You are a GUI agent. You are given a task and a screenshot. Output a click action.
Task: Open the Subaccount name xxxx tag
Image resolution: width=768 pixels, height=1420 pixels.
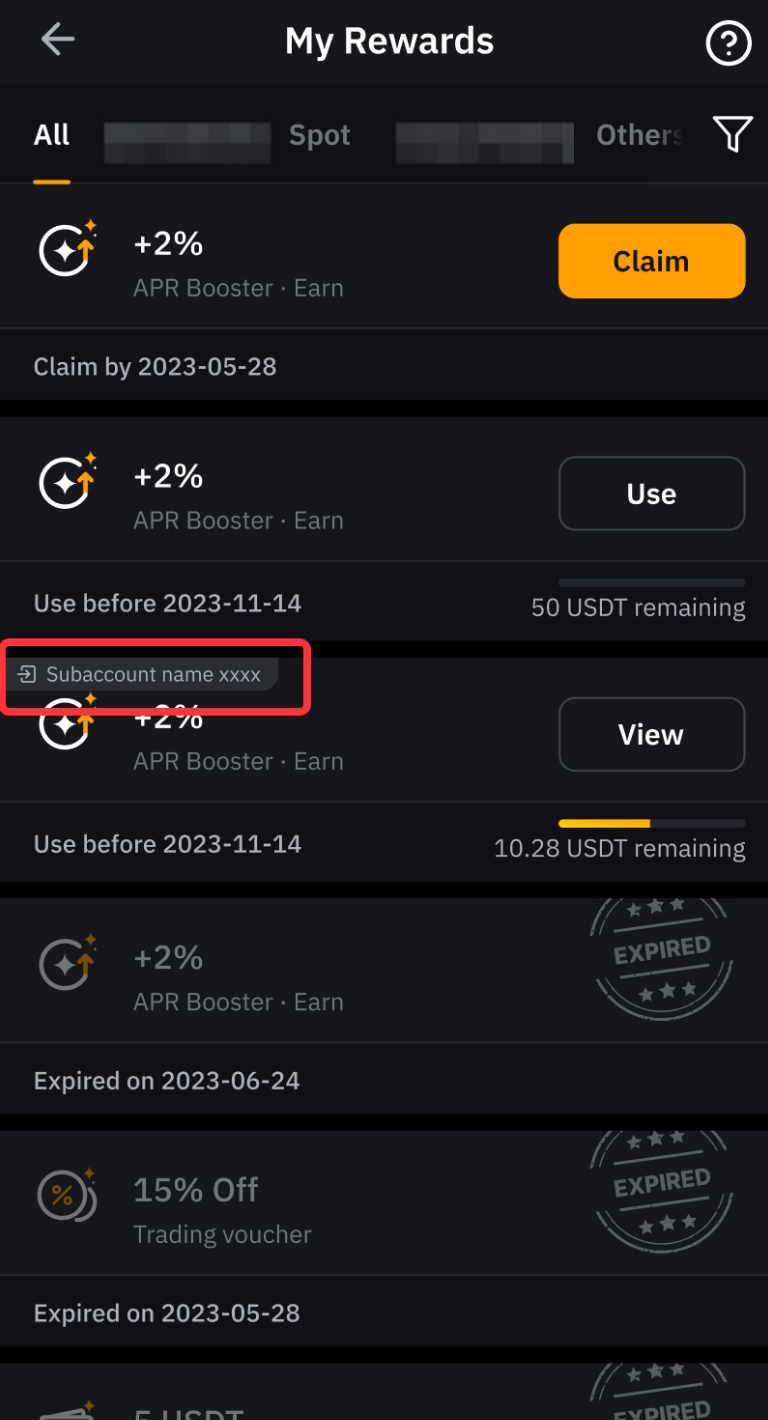152,675
